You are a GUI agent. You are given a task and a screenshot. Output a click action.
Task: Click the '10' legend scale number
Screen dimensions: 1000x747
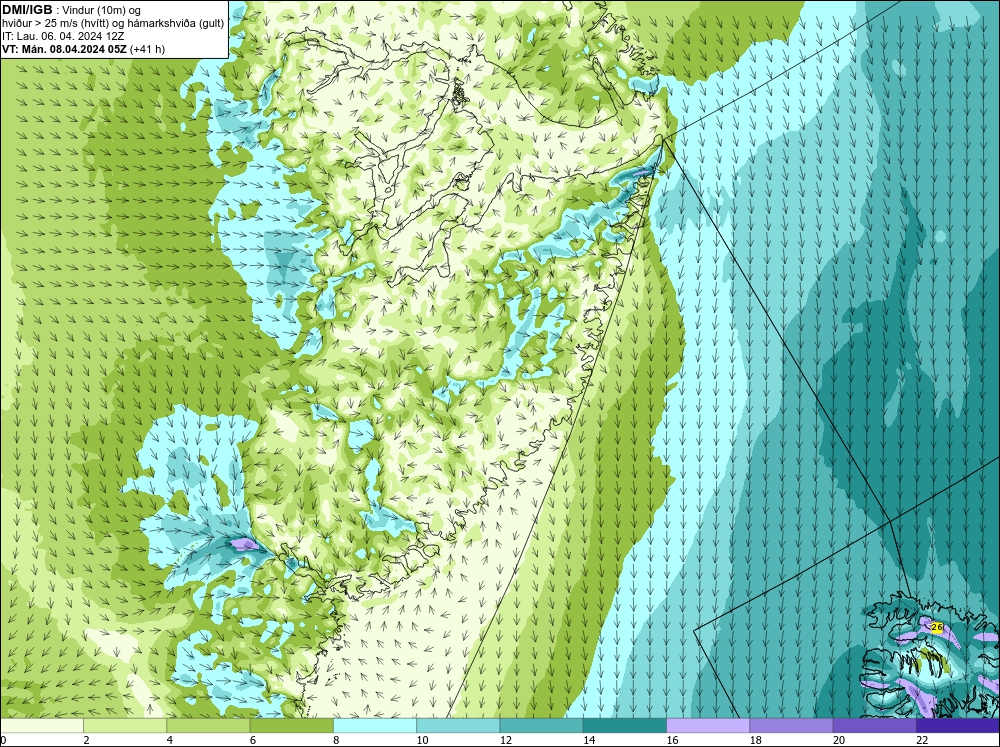click(x=422, y=740)
